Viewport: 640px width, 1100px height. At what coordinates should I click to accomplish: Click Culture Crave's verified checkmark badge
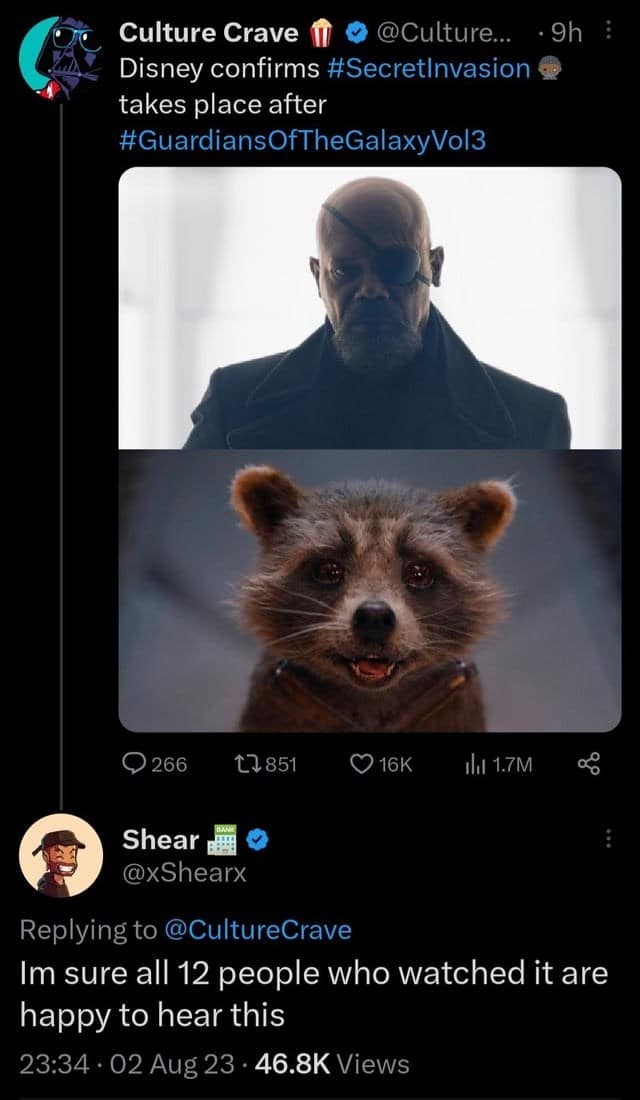tap(355, 34)
